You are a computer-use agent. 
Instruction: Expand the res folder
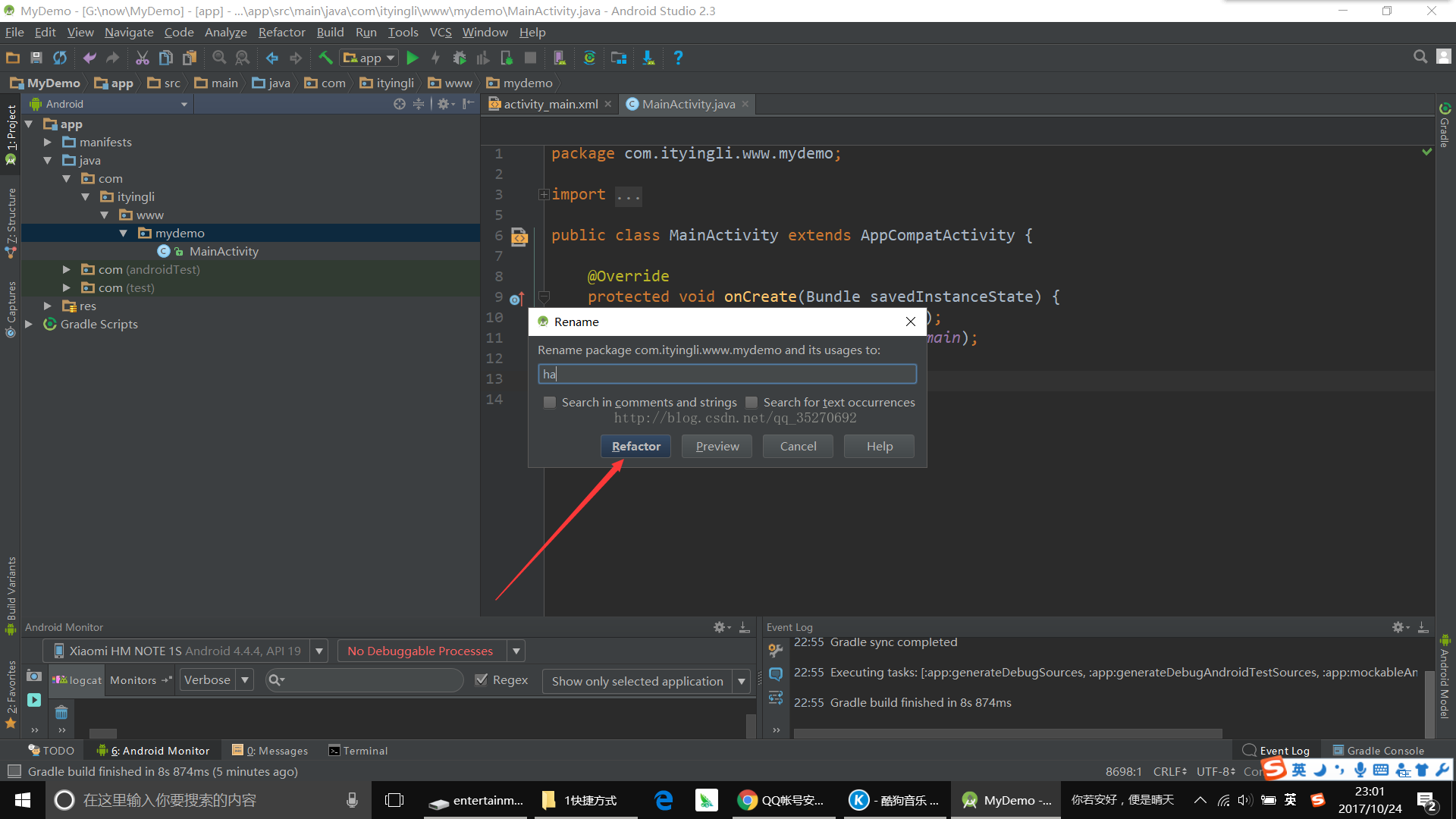click(48, 306)
